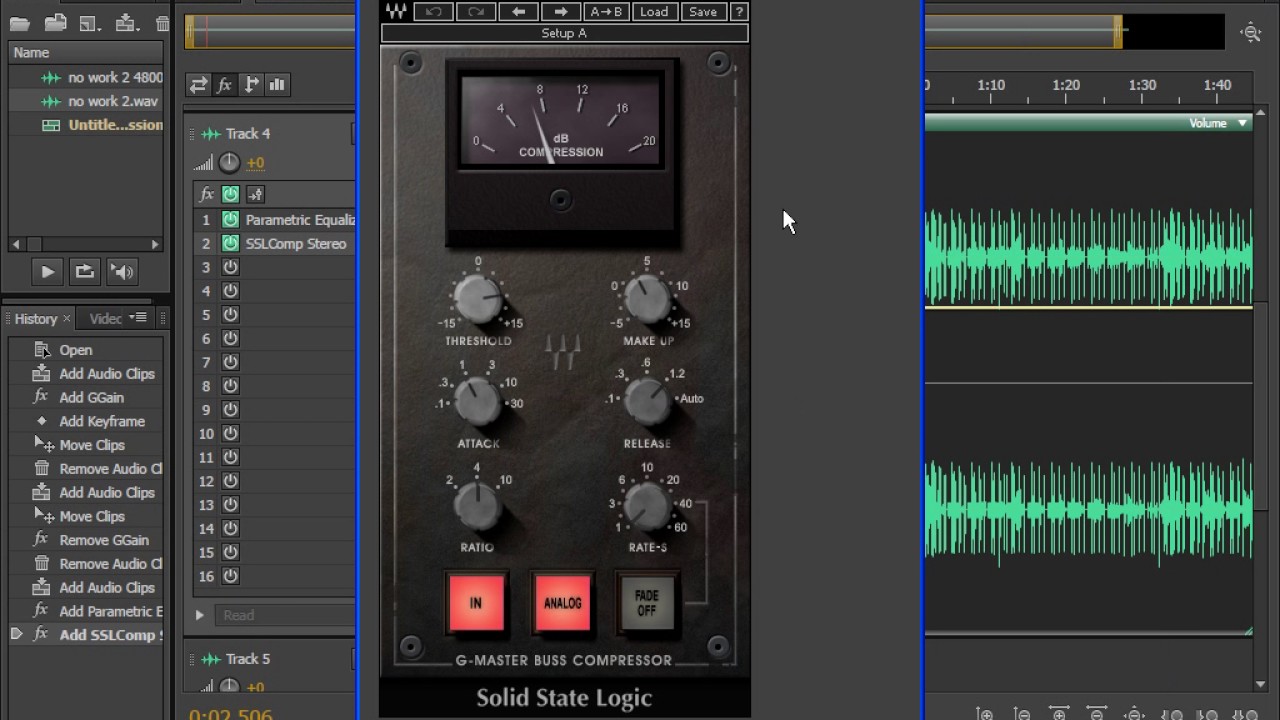The image size is (1280, 720).
Task: Show the Effects (fx) track view
Action: coord(224,85)
